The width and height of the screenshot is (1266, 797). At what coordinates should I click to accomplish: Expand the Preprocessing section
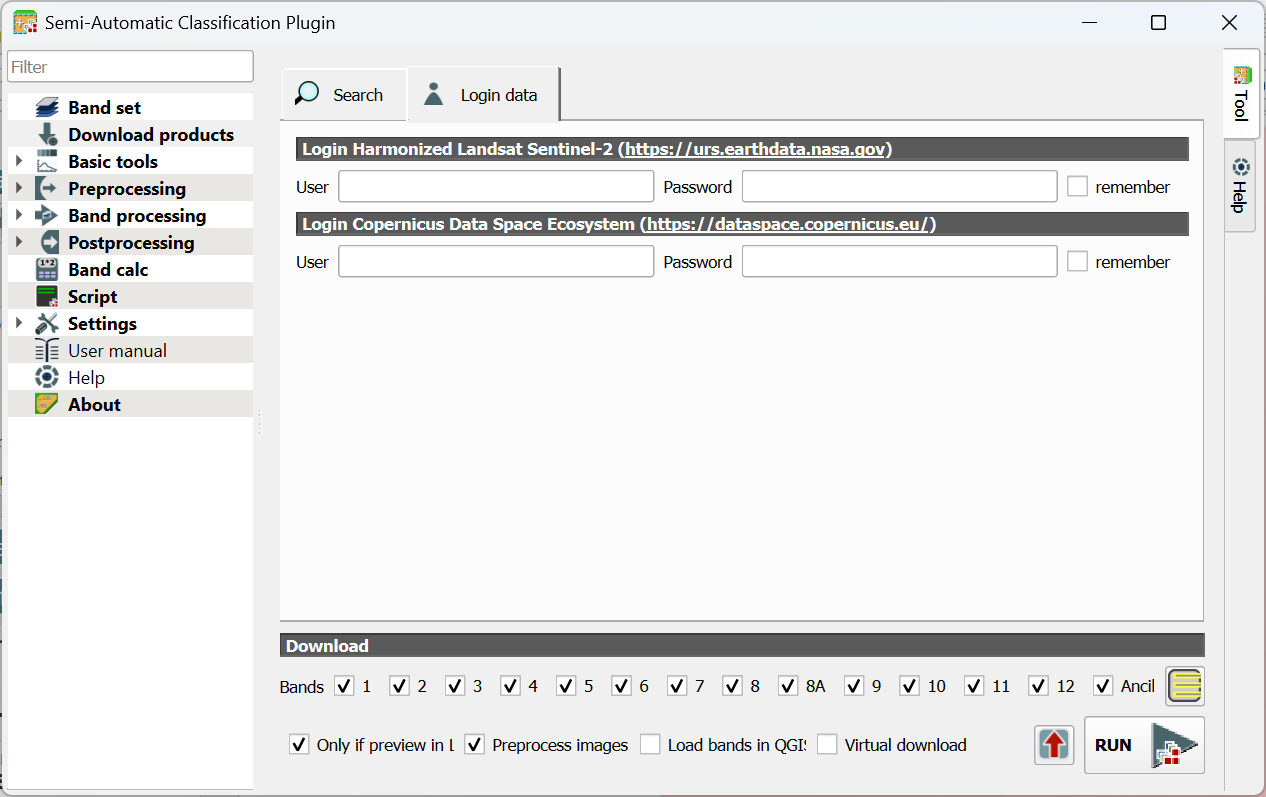19,188
